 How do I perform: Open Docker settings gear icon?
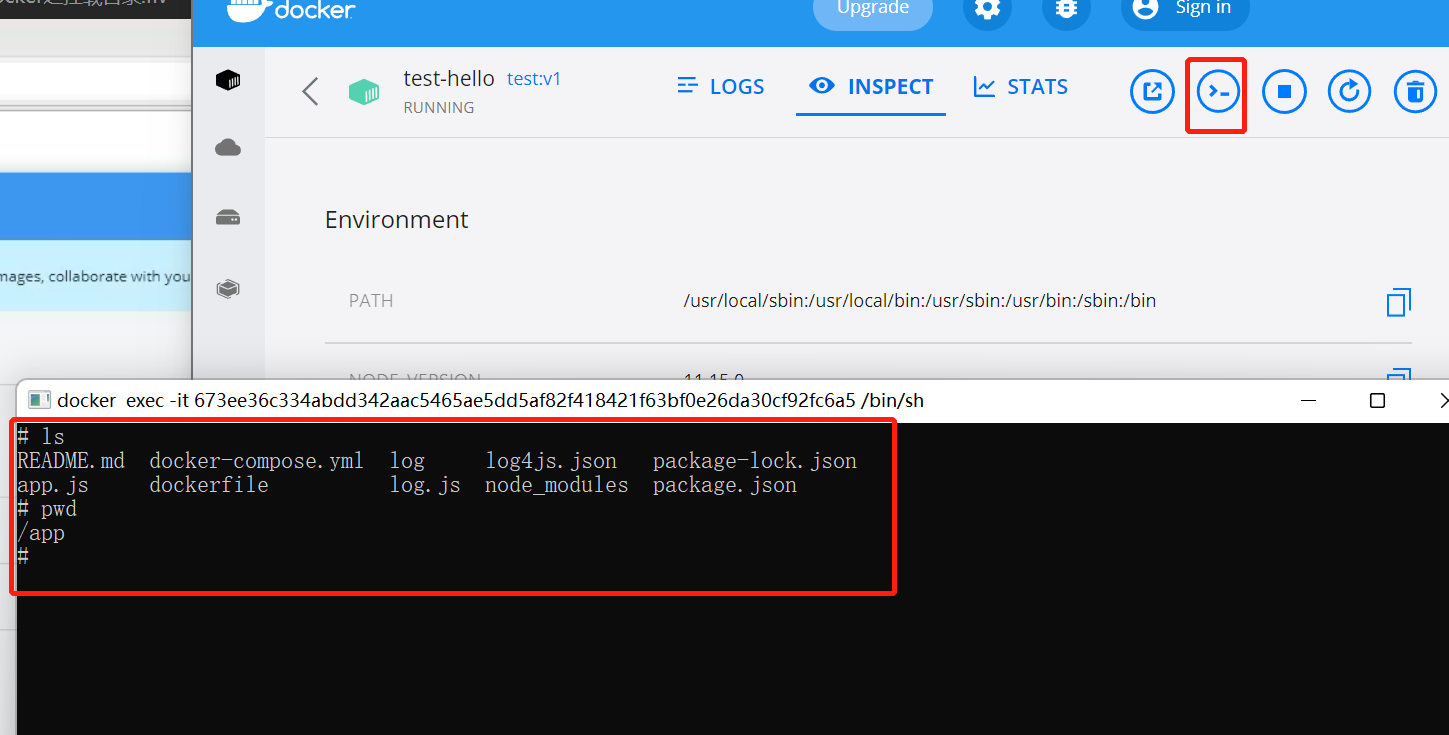(987, 9)
